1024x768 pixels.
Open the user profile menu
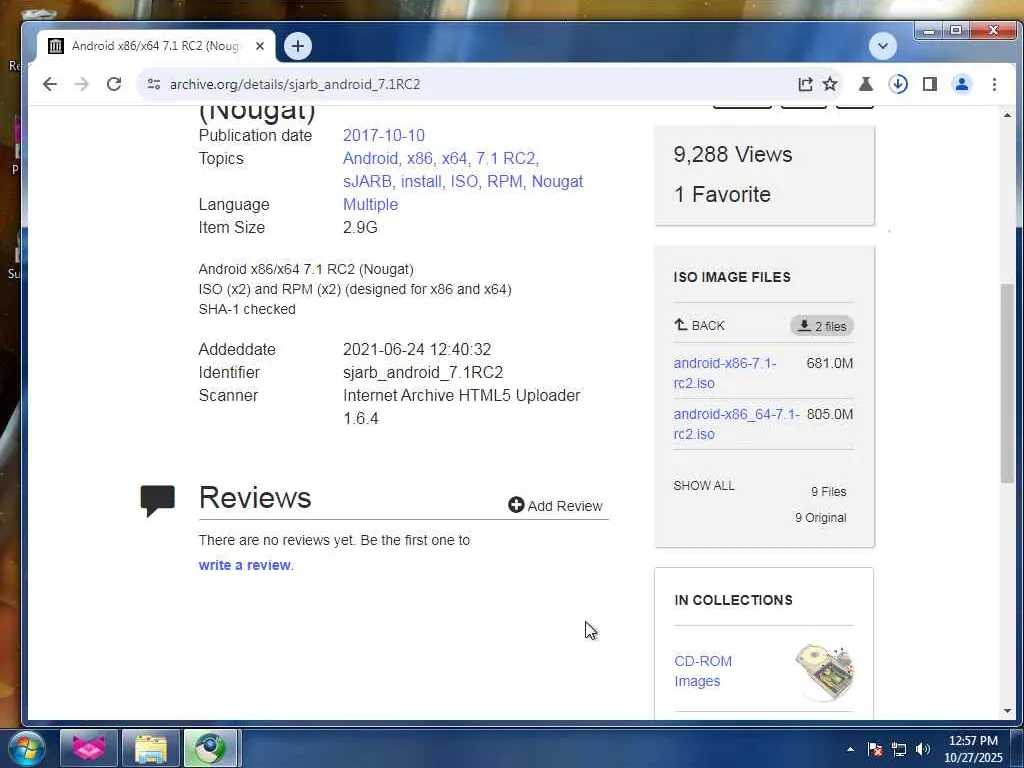click(x=962, y=84)
